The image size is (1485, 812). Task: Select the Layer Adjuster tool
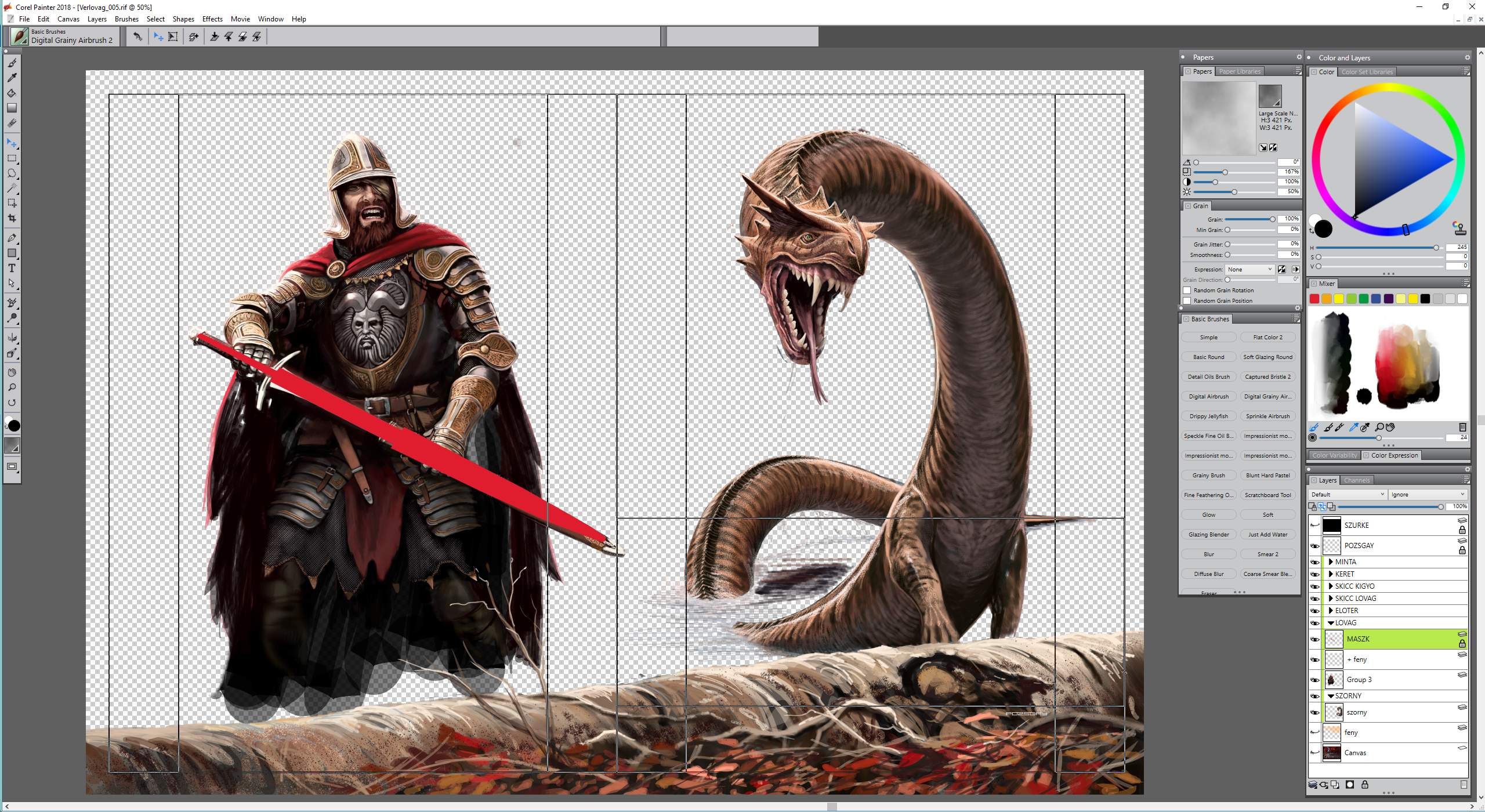point(12,143)
